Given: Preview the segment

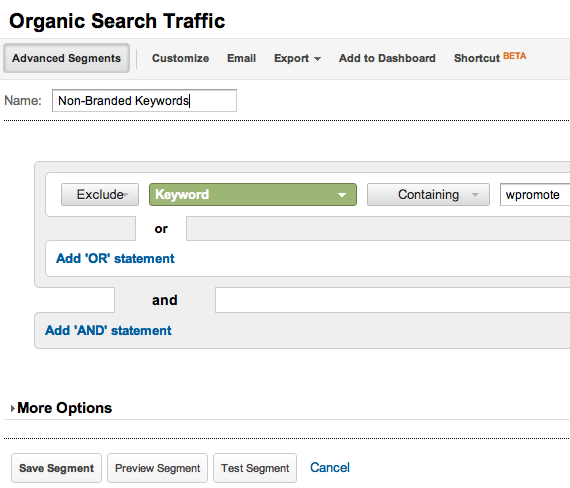Looking at the screenshot, I should click(157, 468).
